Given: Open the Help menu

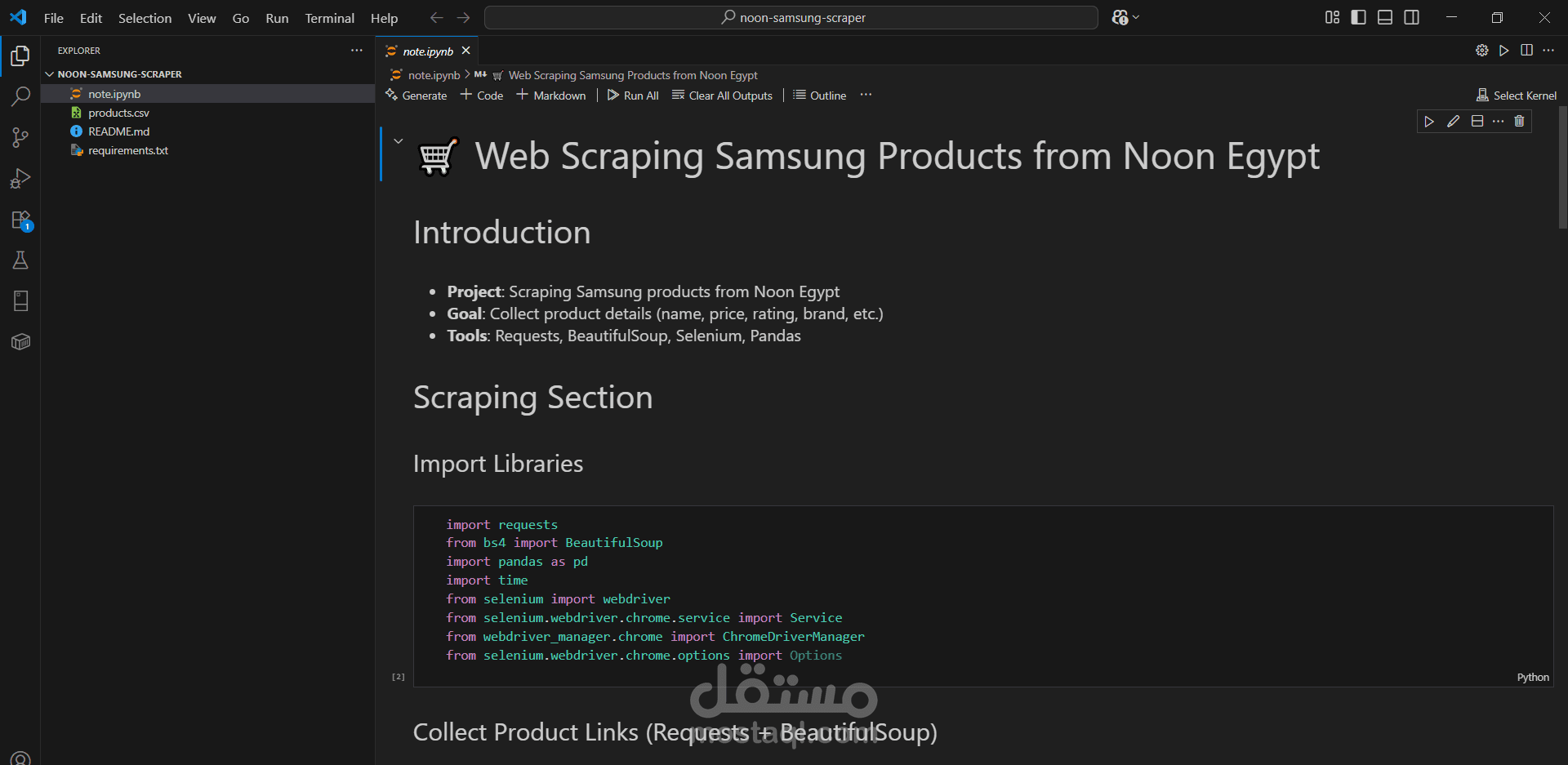Looking at the screenshot, I should [384, 18].
